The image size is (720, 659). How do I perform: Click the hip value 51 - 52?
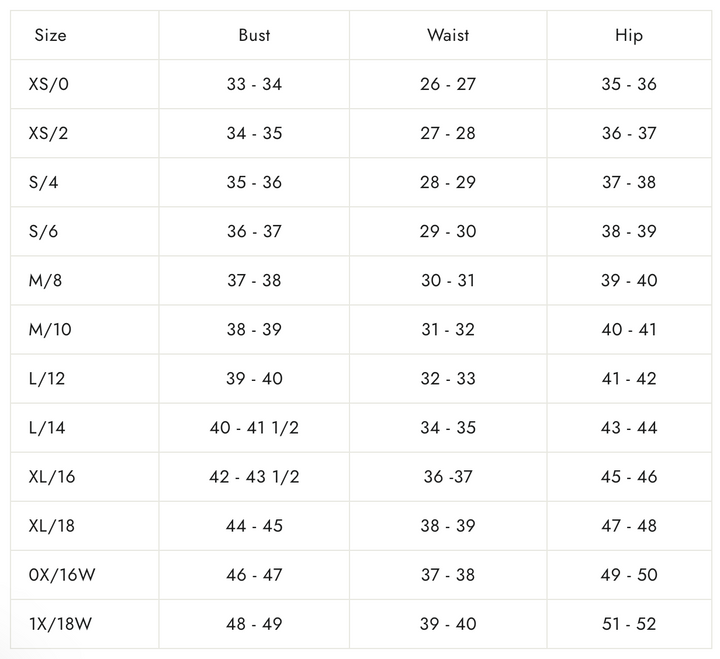click(x=629, y=623)
